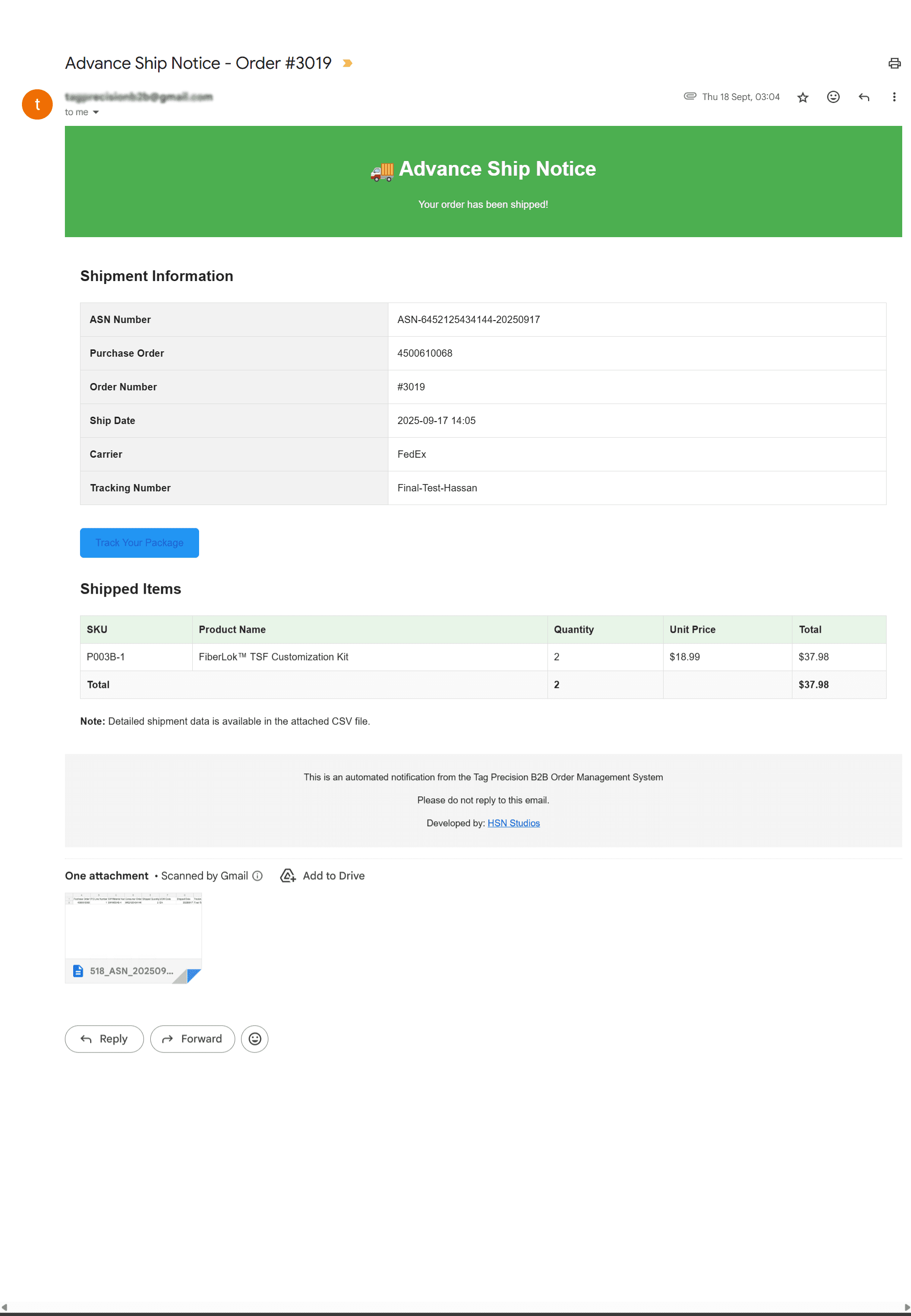Click the sender's email address beside avatar
The height and width of the screenshot is (1316, 911).
pos(139,97)
